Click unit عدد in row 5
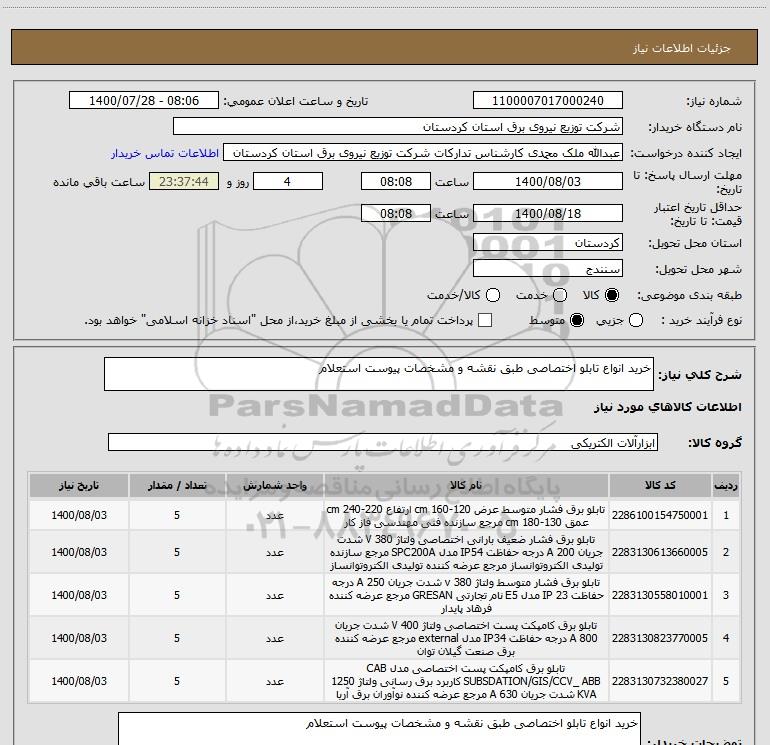 coord(275,681)
